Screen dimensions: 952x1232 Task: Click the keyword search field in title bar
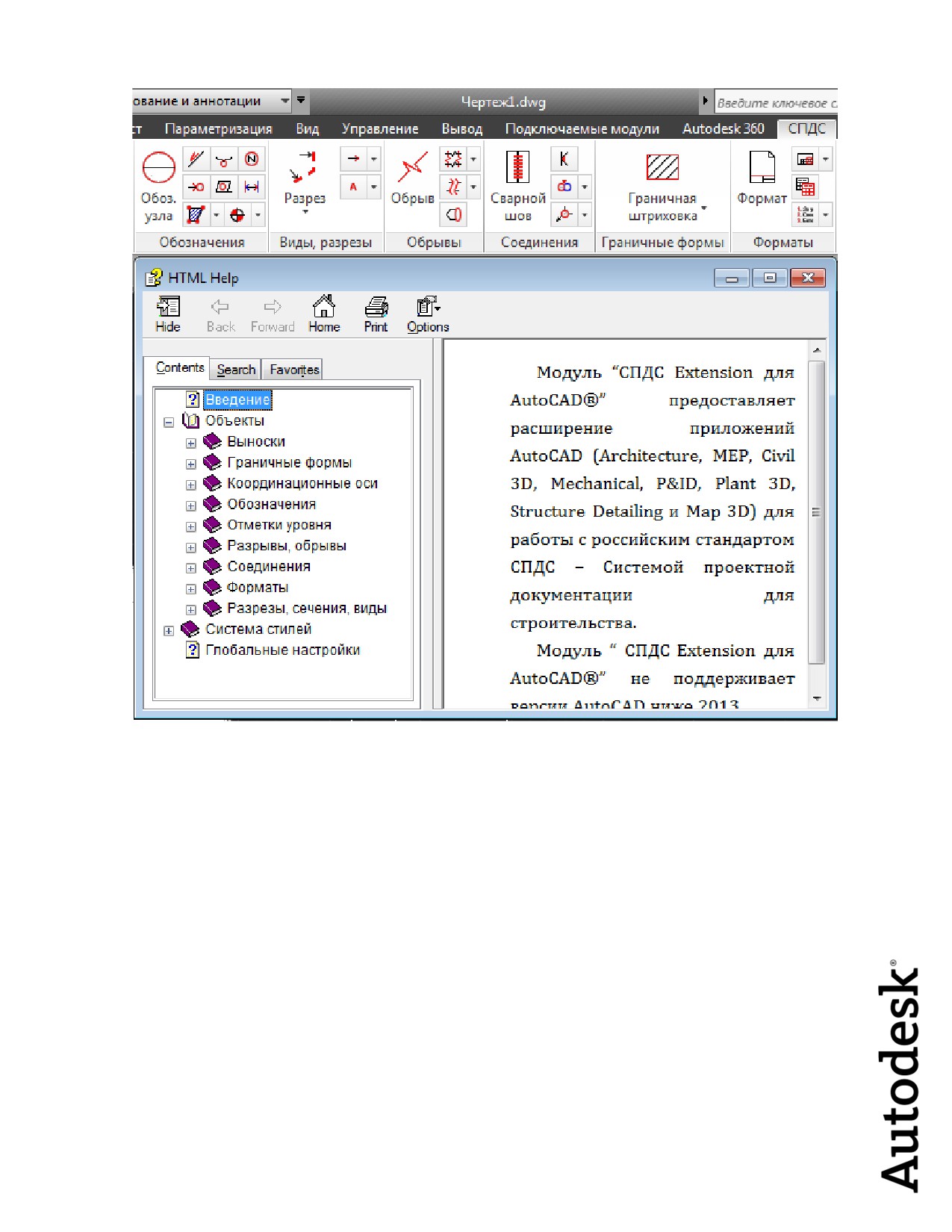click(775, 102)
